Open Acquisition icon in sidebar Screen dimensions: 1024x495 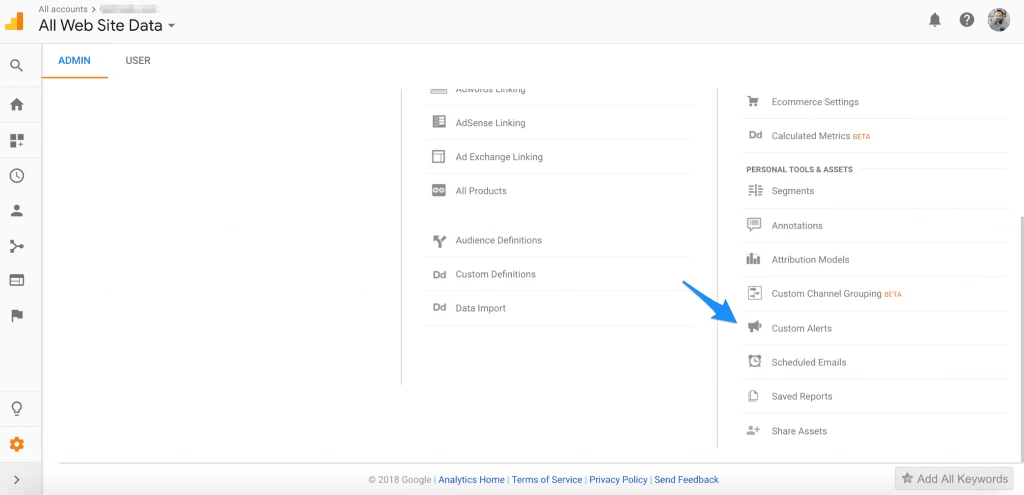[x=16, y=246]
